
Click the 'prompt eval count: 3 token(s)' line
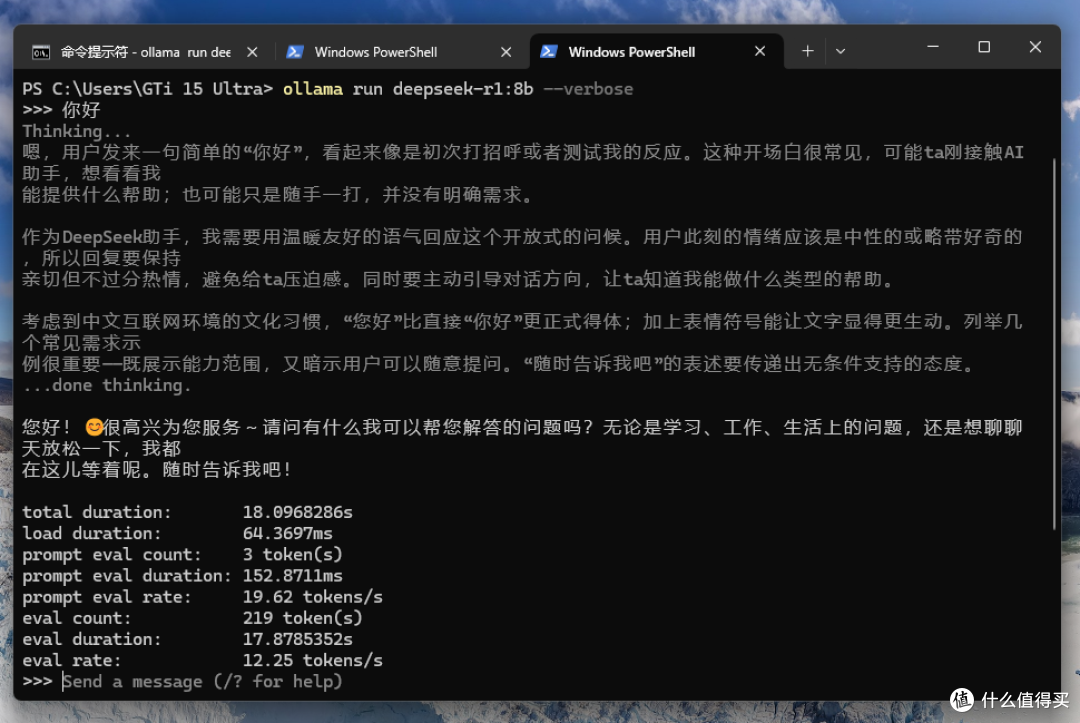[182, 554]
